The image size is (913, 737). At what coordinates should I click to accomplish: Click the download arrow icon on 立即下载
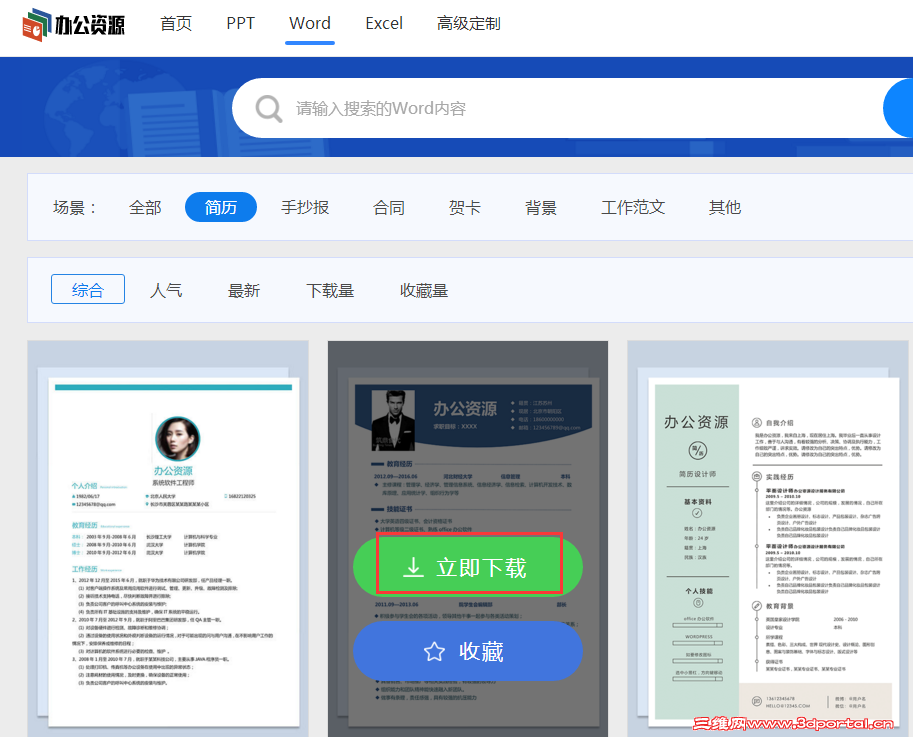click(x=413, y=567)
